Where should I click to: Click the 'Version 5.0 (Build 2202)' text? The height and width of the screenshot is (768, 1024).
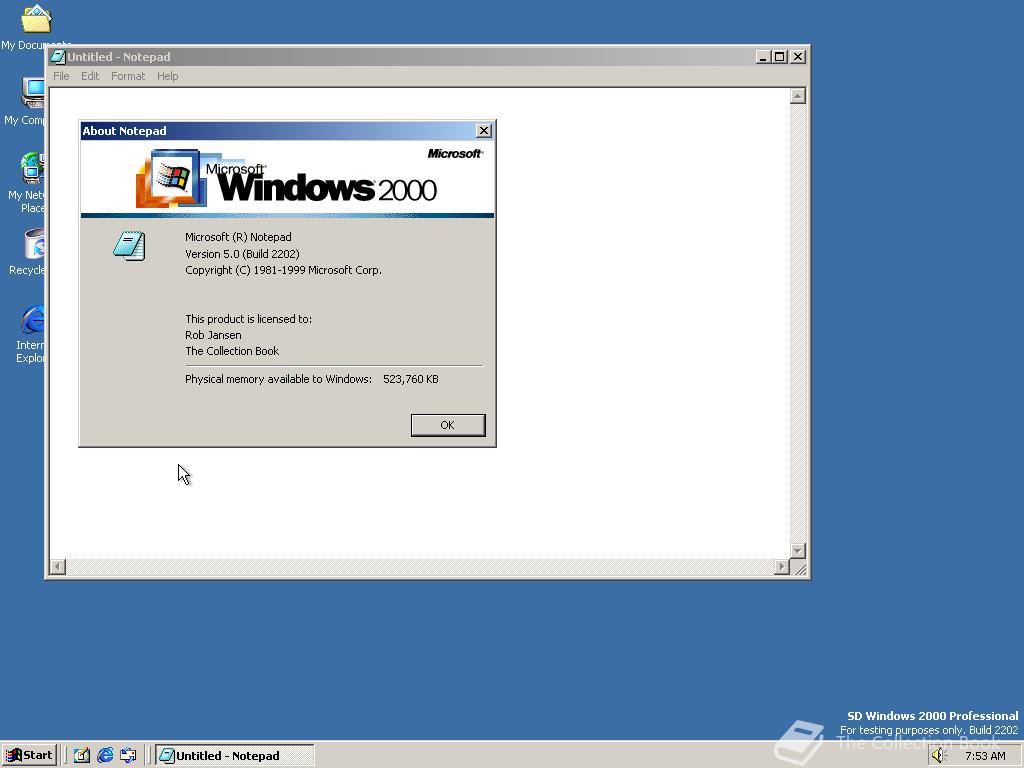pos(242,254)
